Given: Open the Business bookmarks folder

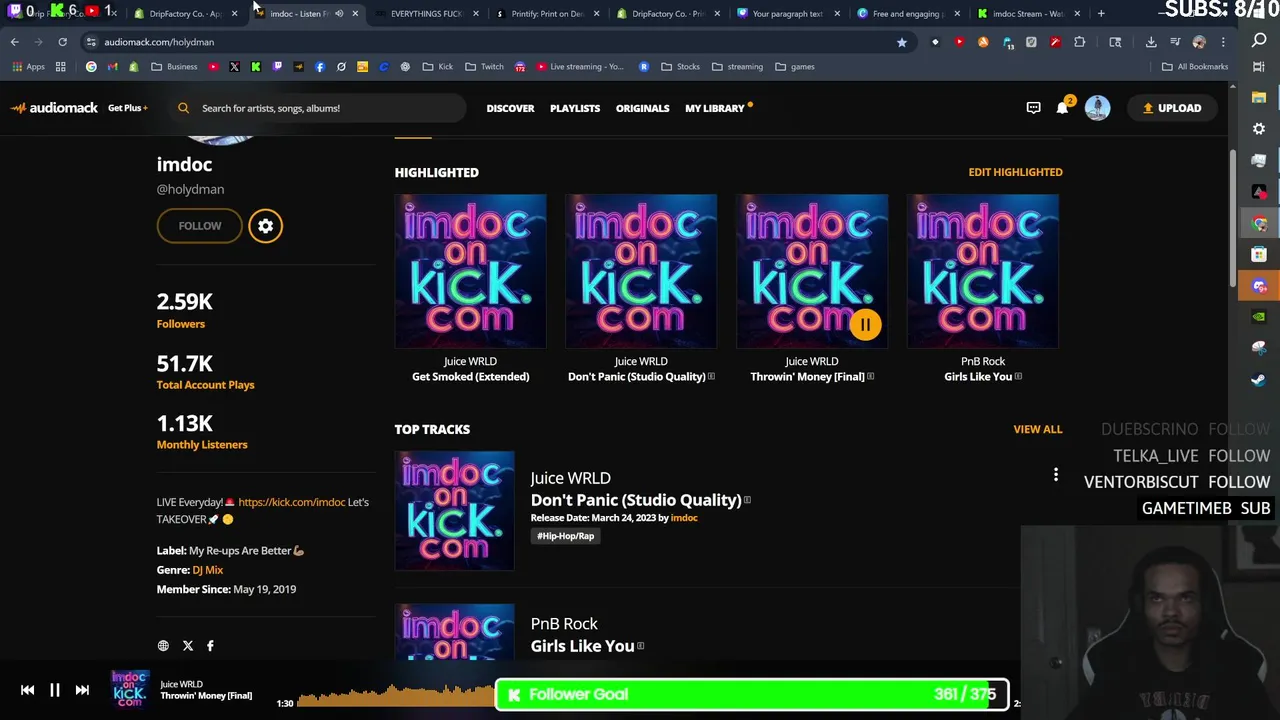Looking at the screenshot, I should click(174, 67).
